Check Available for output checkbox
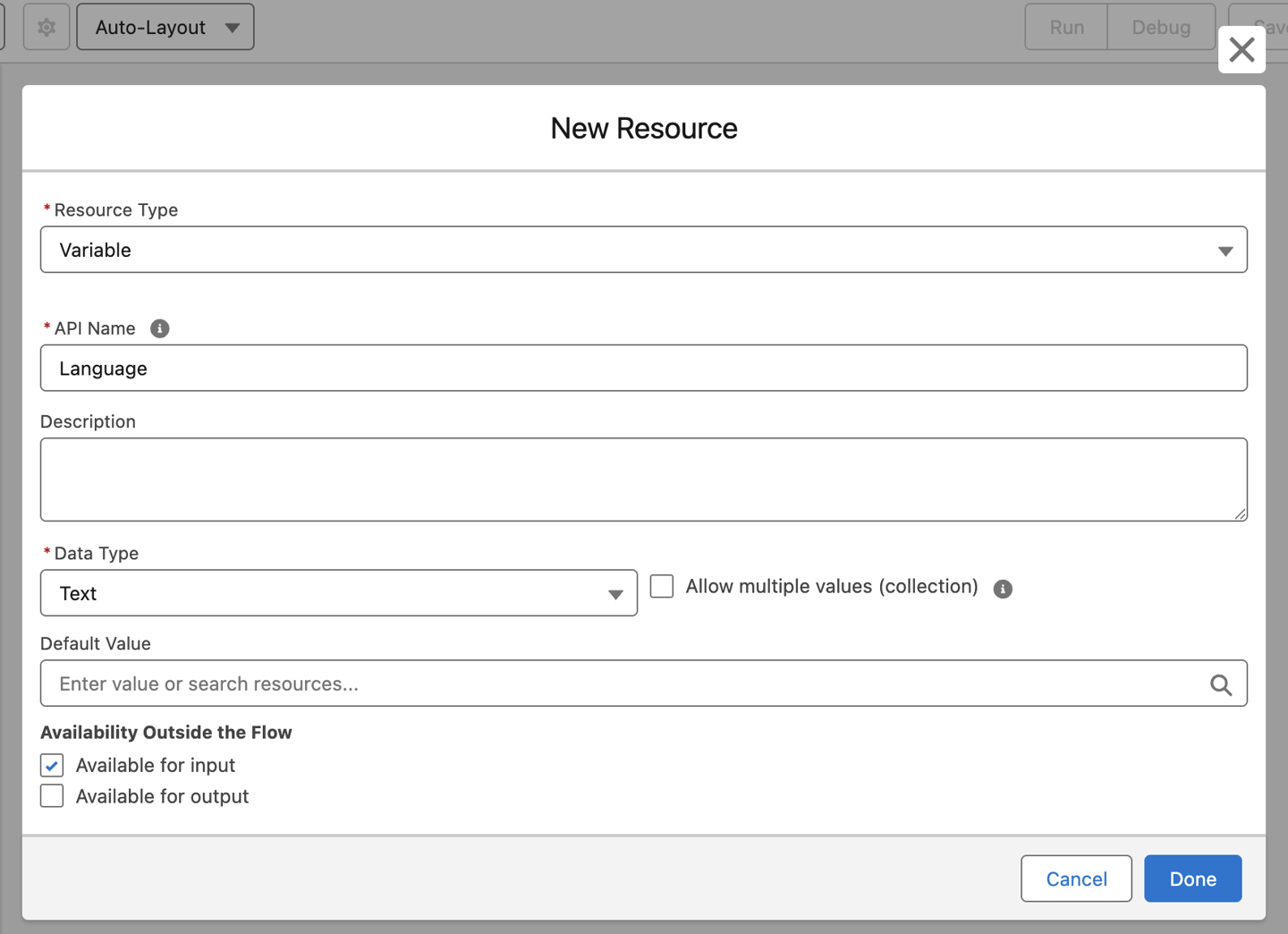 tap(52, 796)
